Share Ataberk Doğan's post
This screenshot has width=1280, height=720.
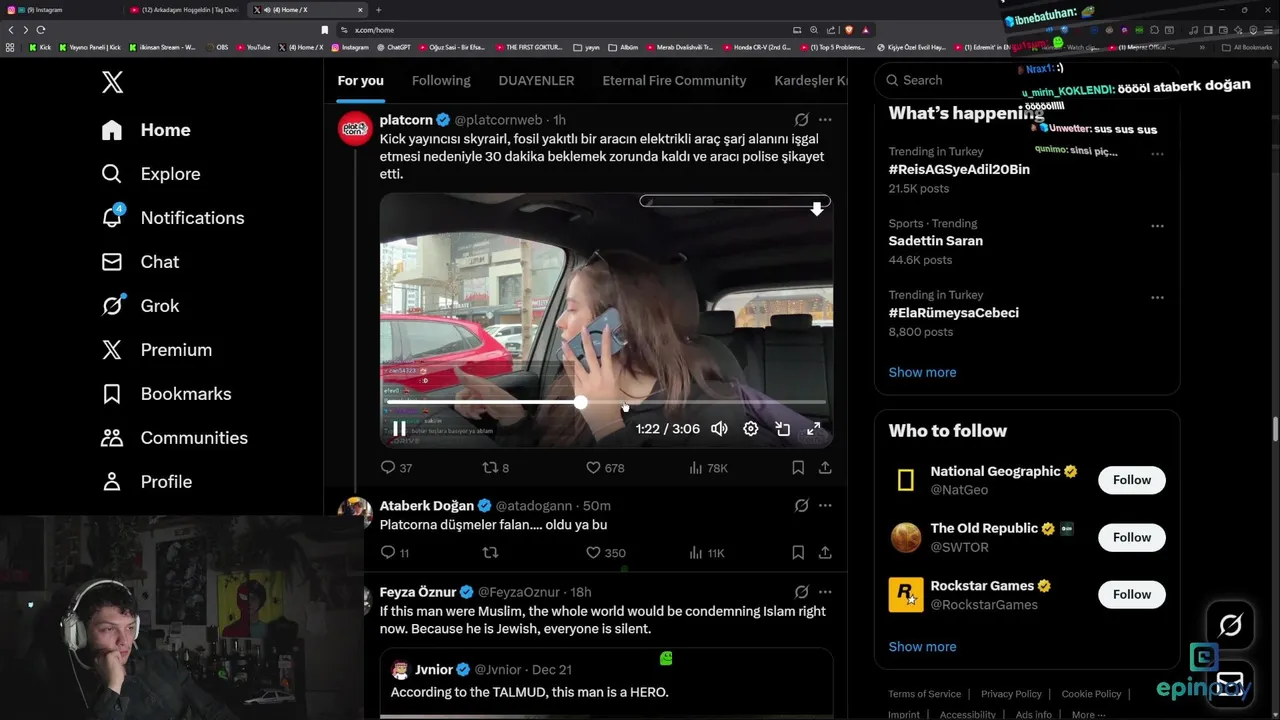pos(825,552)
